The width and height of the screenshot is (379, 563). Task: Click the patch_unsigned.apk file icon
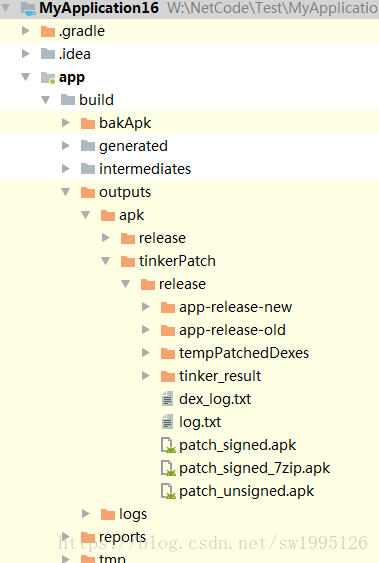[x=168, y=491]
